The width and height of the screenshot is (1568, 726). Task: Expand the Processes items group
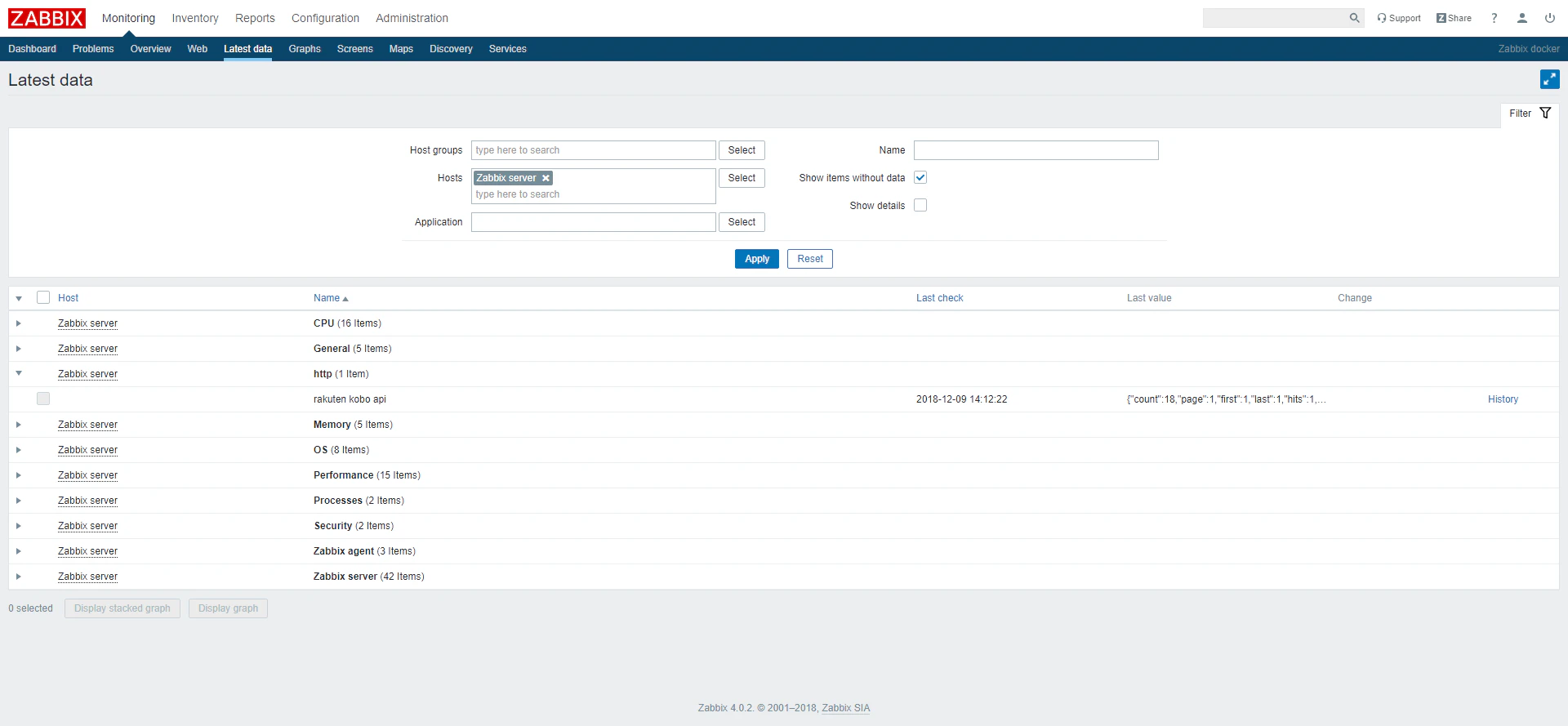click(19, 501)
